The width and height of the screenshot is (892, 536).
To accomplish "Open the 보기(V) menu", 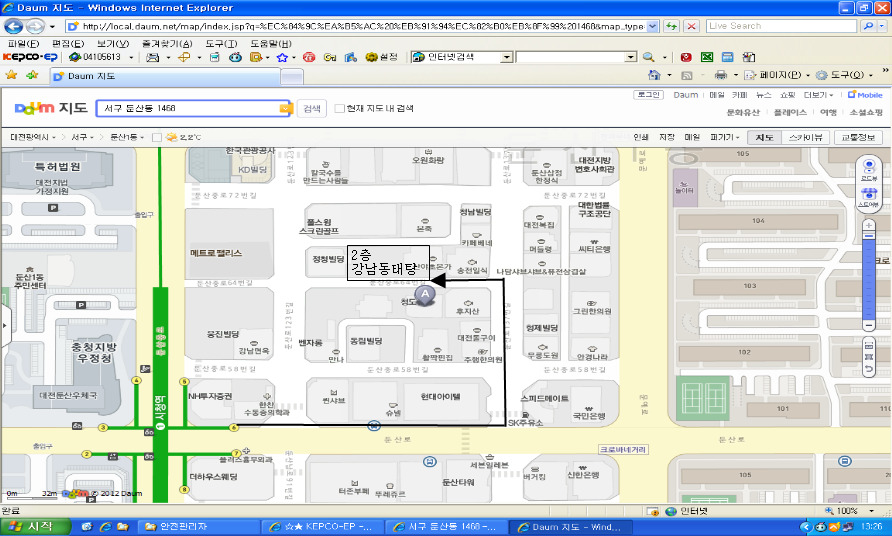I will [x=113, y=43].
